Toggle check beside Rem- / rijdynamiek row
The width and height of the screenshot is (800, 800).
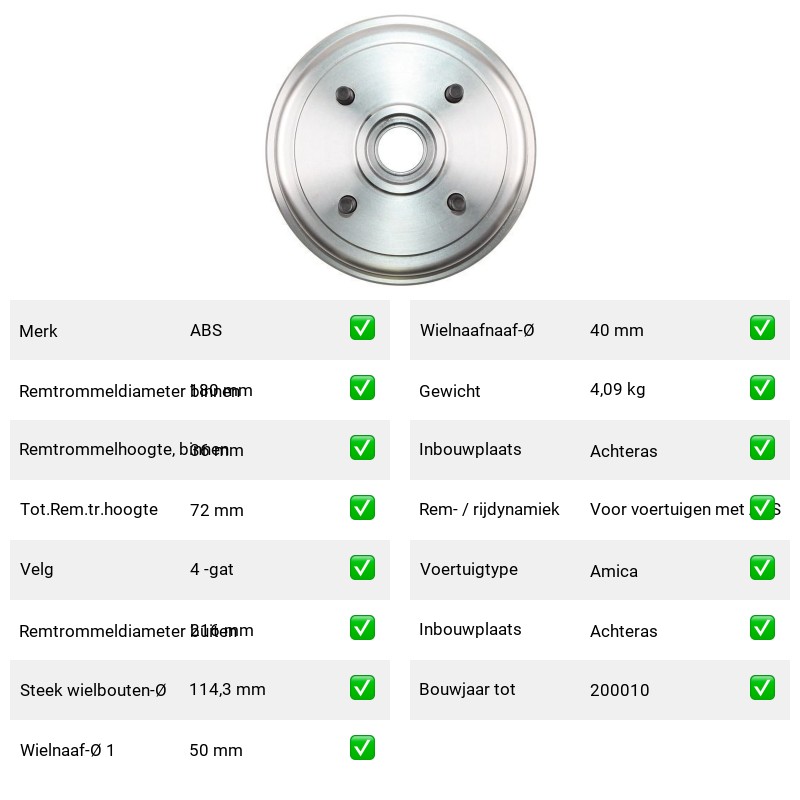[762, 508]
